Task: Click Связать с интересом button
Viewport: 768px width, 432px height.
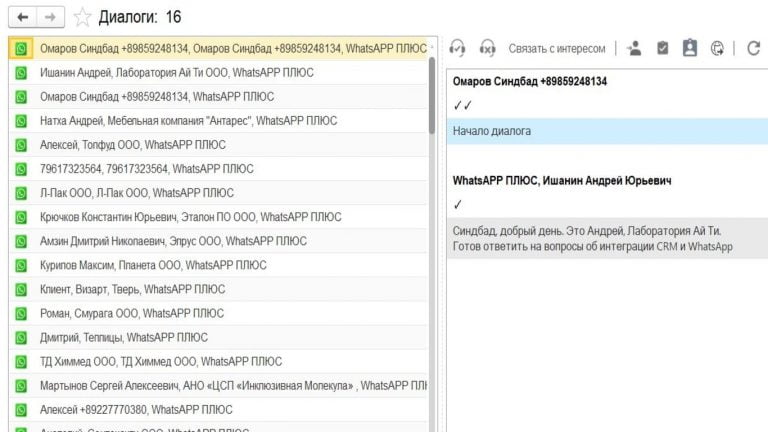Action: pos(557,48)
